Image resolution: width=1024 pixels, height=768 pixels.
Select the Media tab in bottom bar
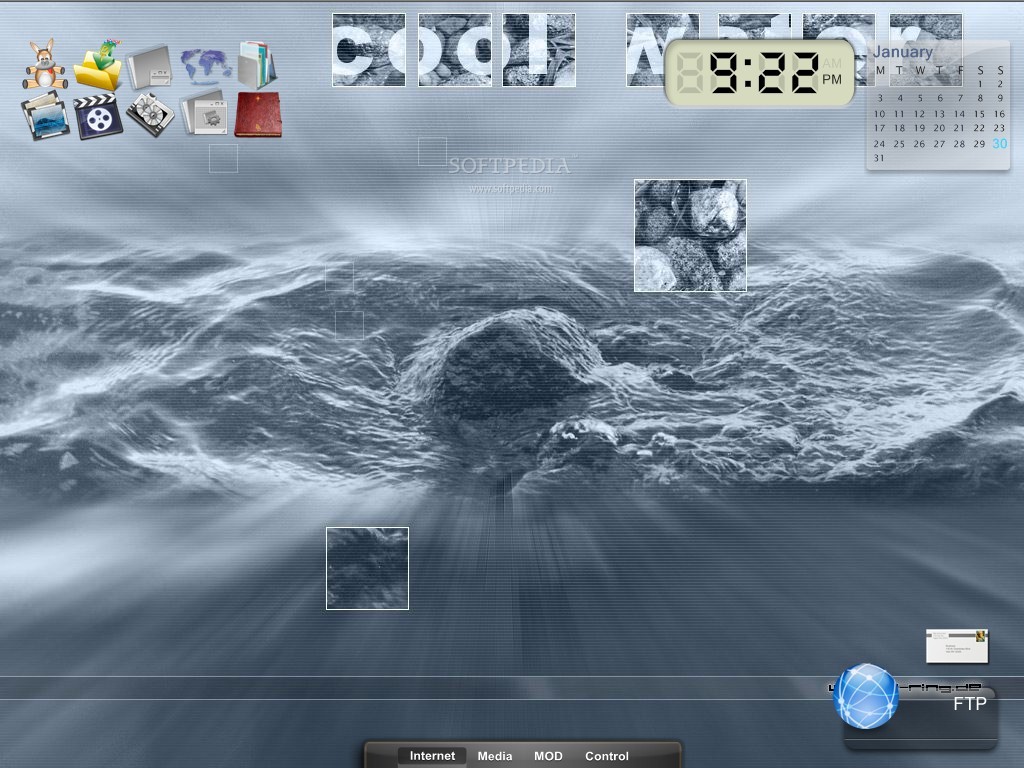[494, 756]
